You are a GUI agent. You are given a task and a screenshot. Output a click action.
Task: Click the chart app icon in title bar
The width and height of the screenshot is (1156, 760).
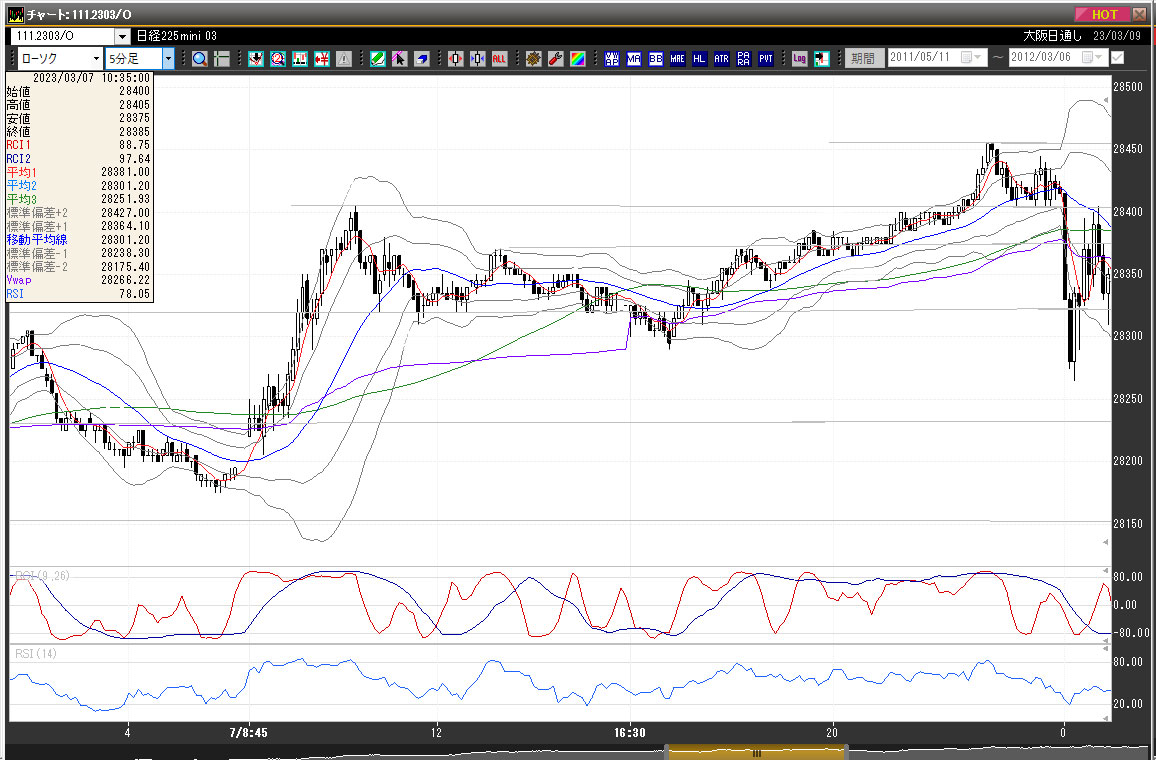pyautogui.click(x=15, y=15)
